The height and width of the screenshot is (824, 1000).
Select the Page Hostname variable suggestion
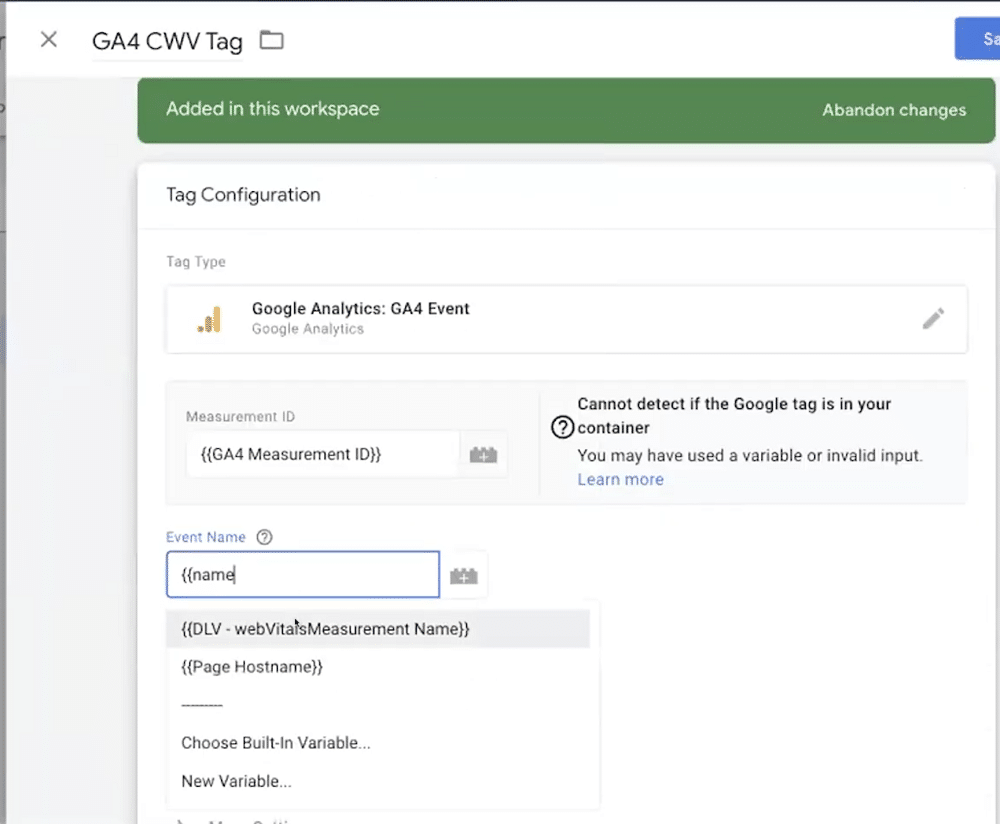[252, 667]
